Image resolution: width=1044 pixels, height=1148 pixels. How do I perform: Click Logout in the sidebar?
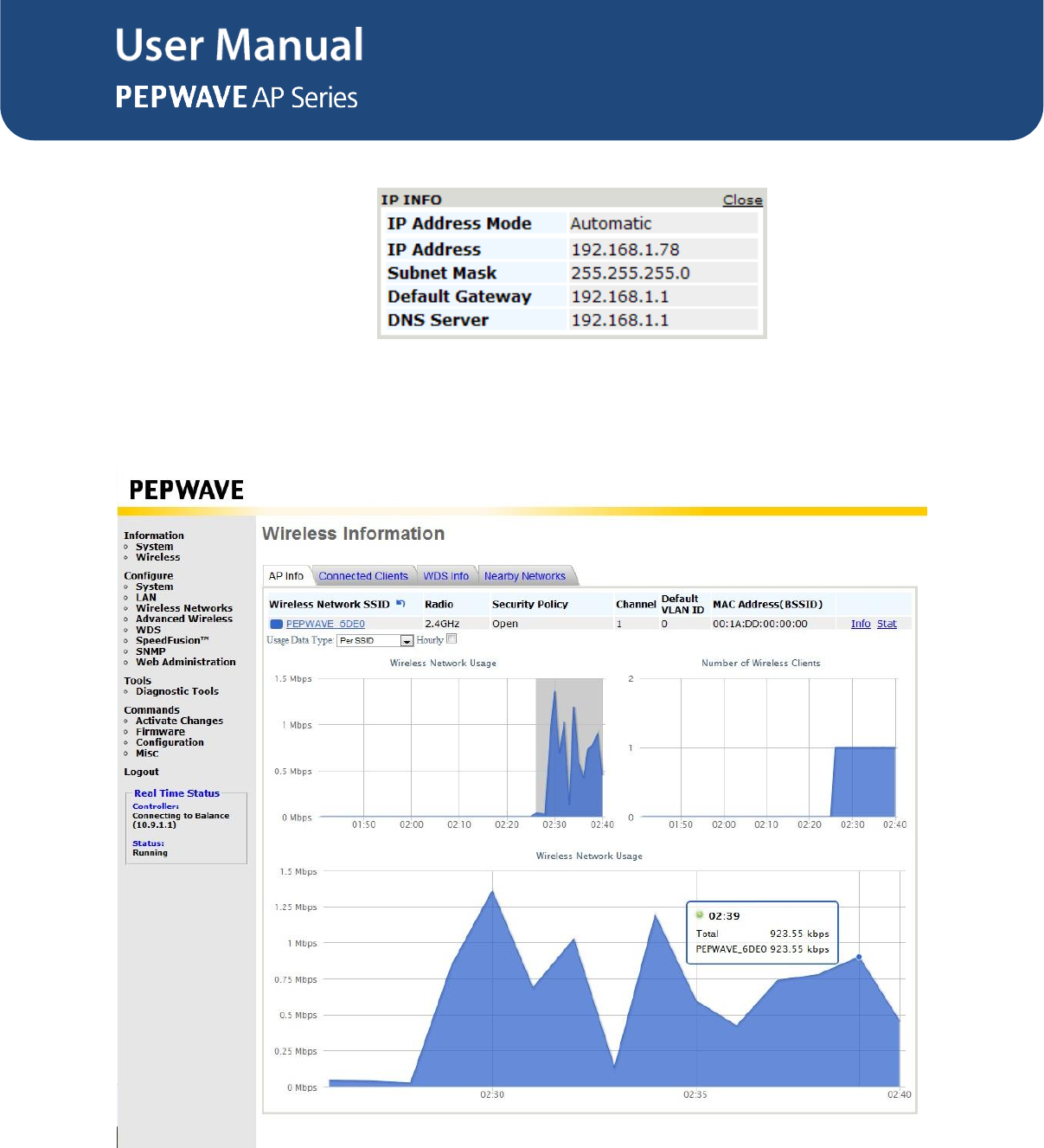click(141, 772)
